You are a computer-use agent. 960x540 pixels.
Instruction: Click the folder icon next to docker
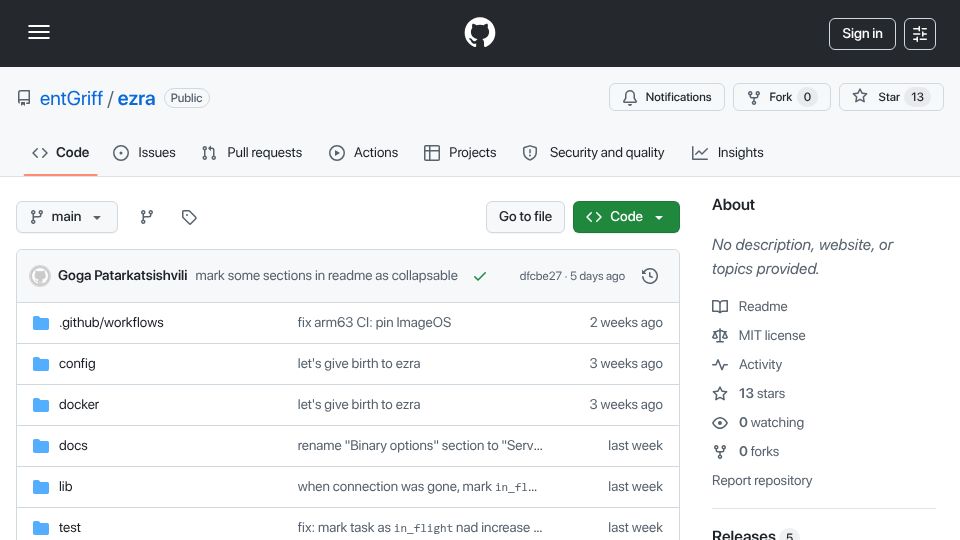coord(41,405)
